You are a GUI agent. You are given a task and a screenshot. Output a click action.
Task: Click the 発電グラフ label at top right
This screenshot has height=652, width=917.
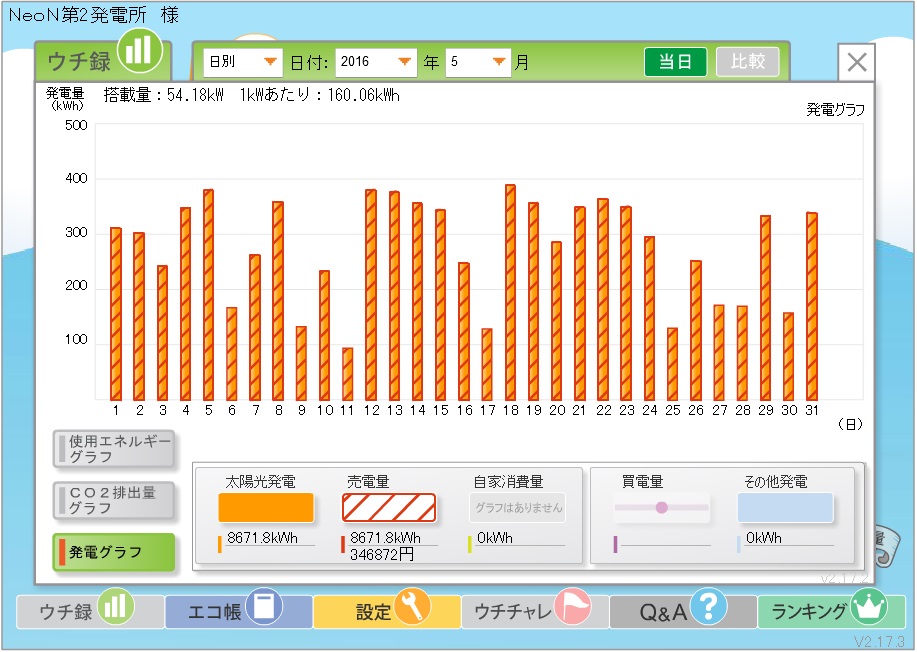coord(835,109)
